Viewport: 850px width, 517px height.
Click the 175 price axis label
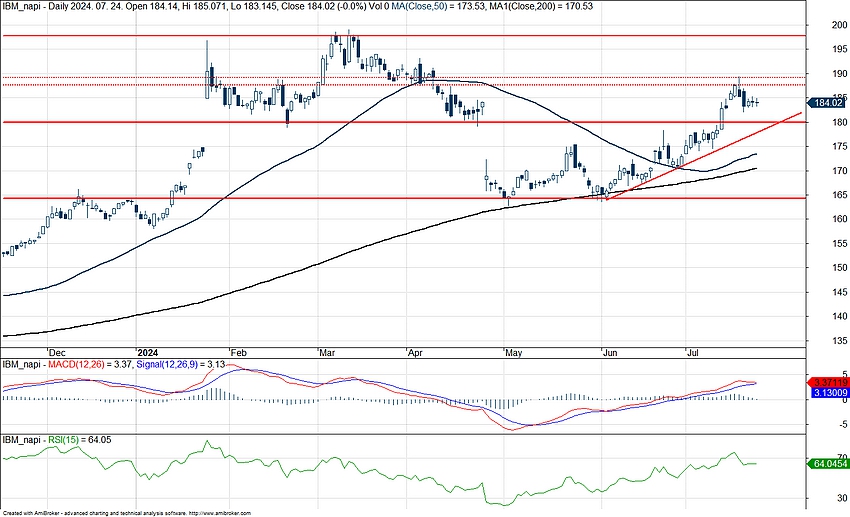coord(840,146)
